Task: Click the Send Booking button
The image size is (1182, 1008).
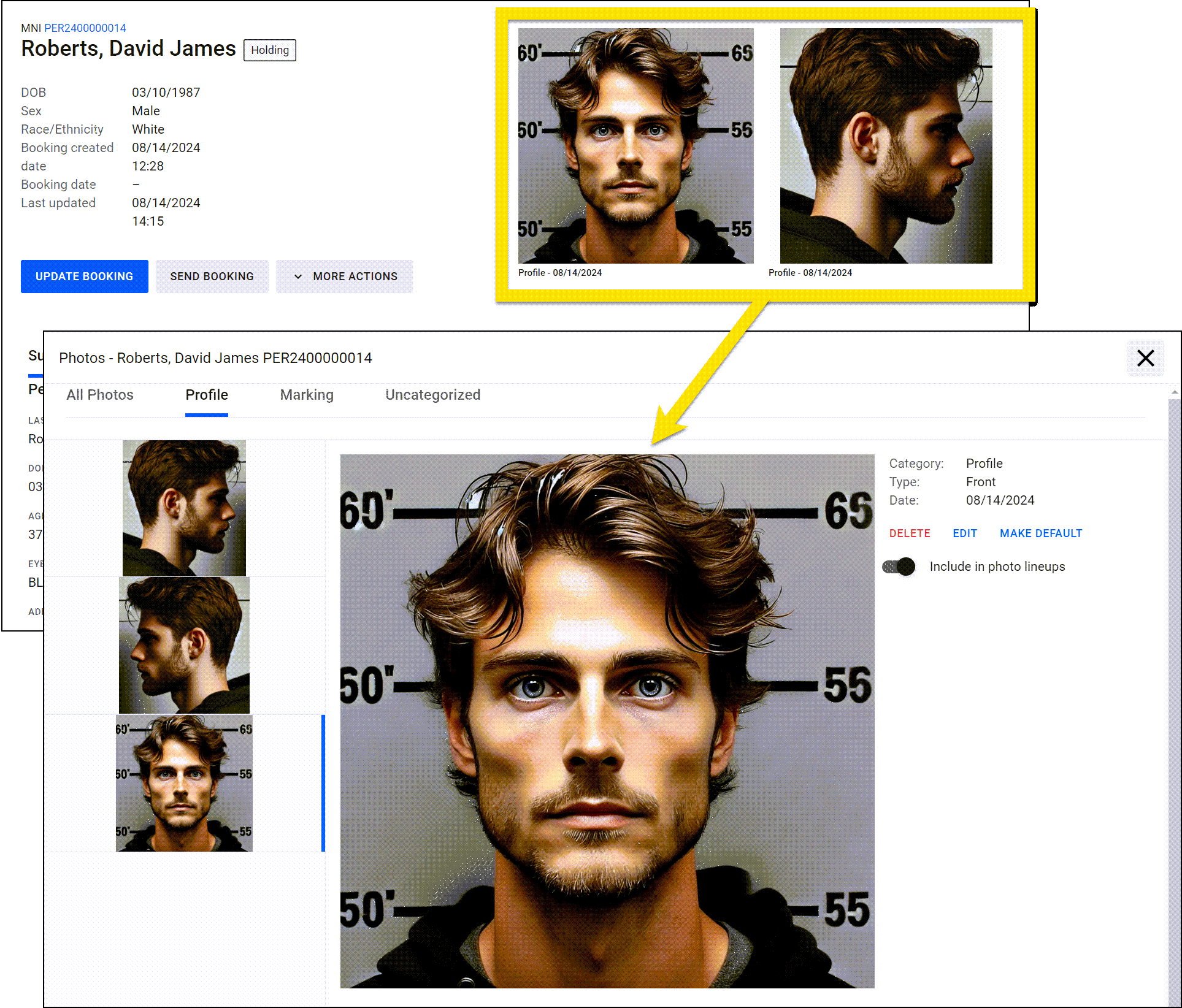Action: point(212,277)
